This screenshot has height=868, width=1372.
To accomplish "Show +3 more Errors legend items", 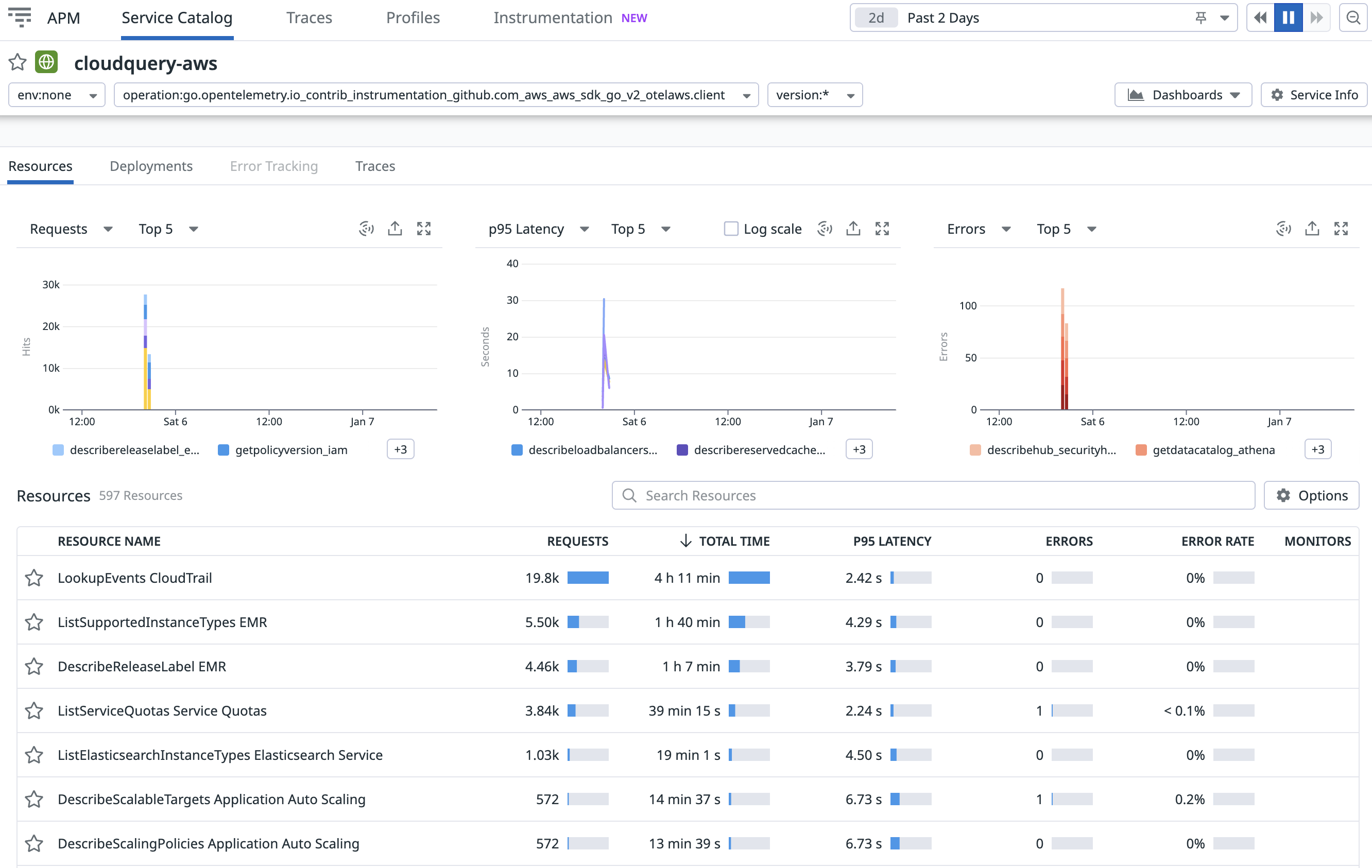I will [1318, 449].
